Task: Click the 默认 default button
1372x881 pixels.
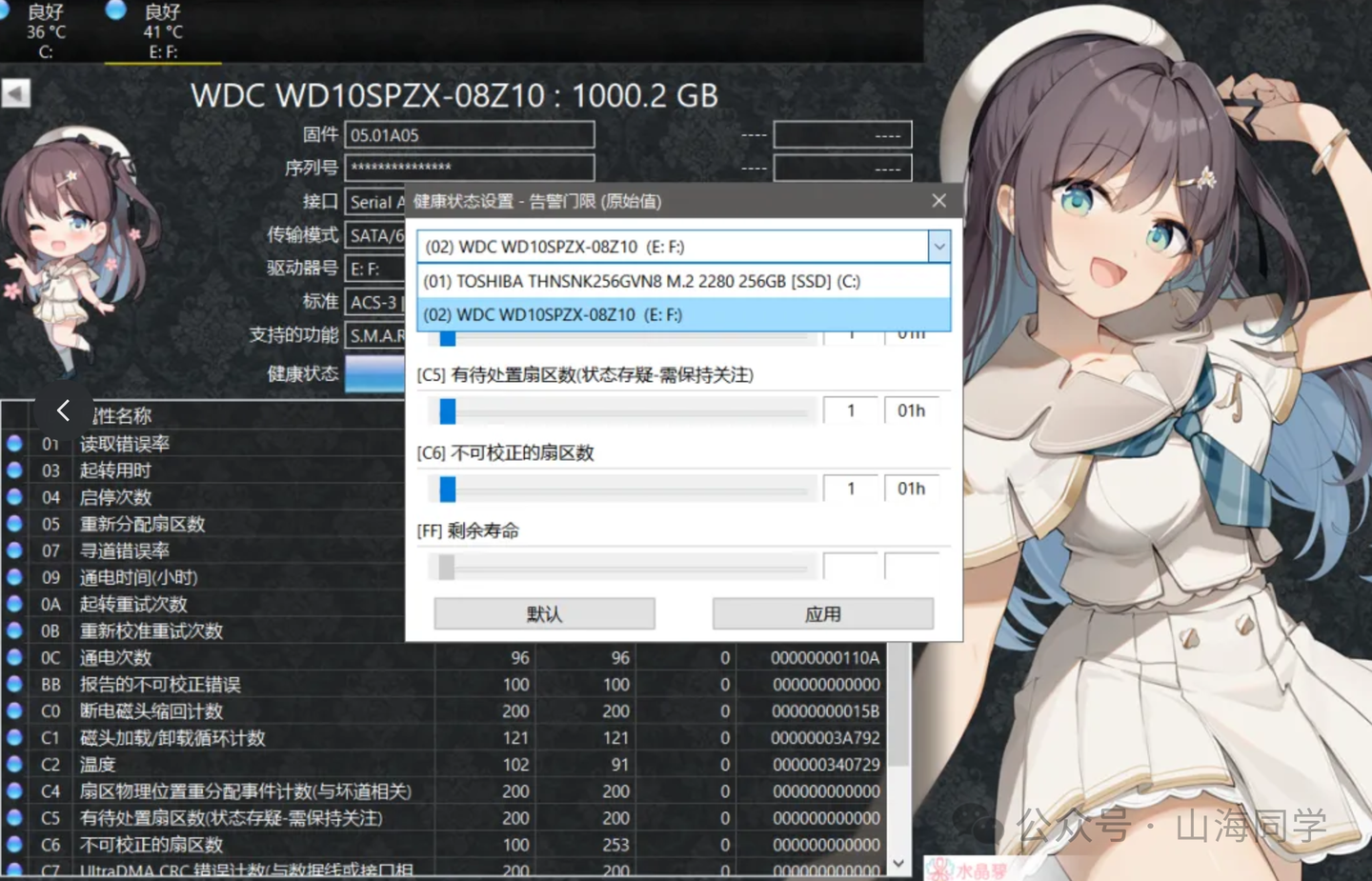Action: click(544, 614)
